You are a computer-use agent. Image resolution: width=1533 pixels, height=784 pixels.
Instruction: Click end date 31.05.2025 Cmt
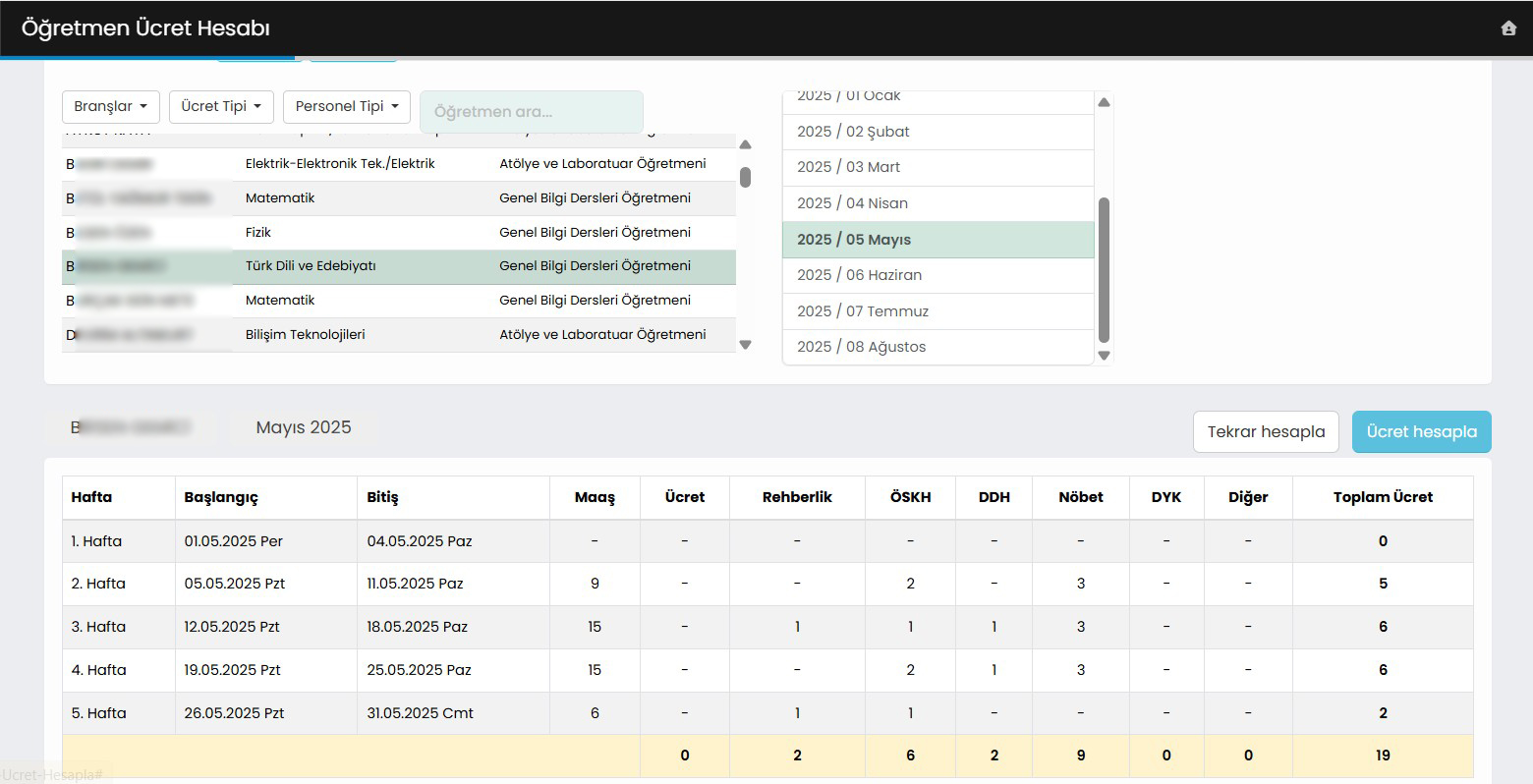point(421,713)
